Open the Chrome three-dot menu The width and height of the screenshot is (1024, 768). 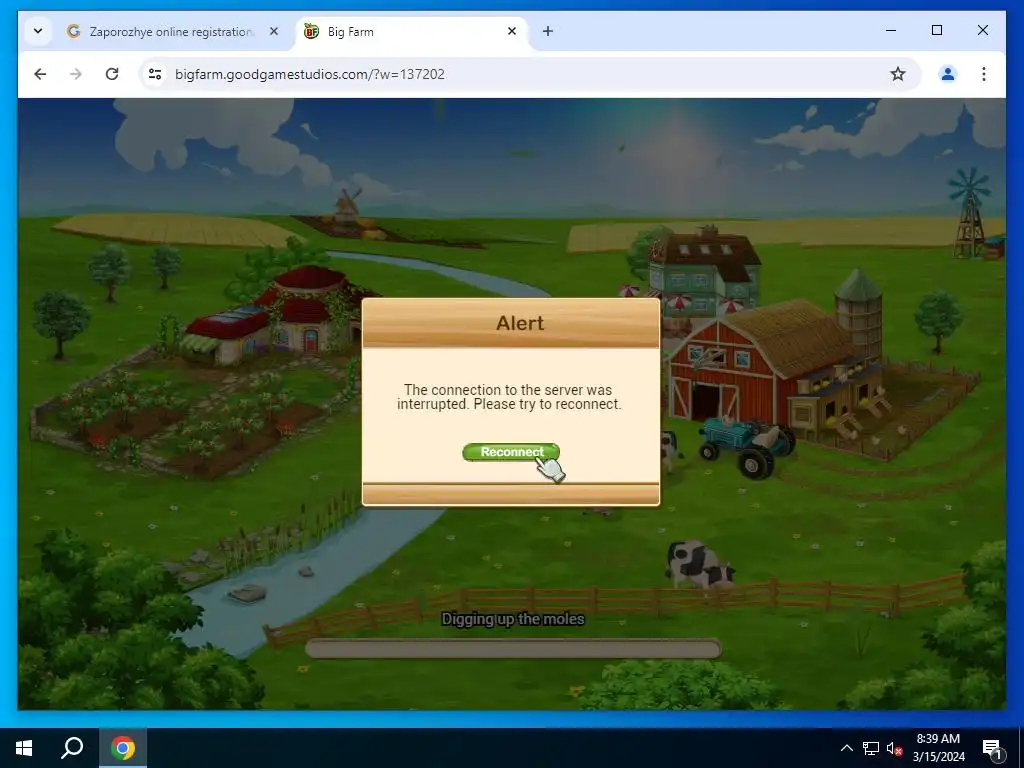(984, 74)
